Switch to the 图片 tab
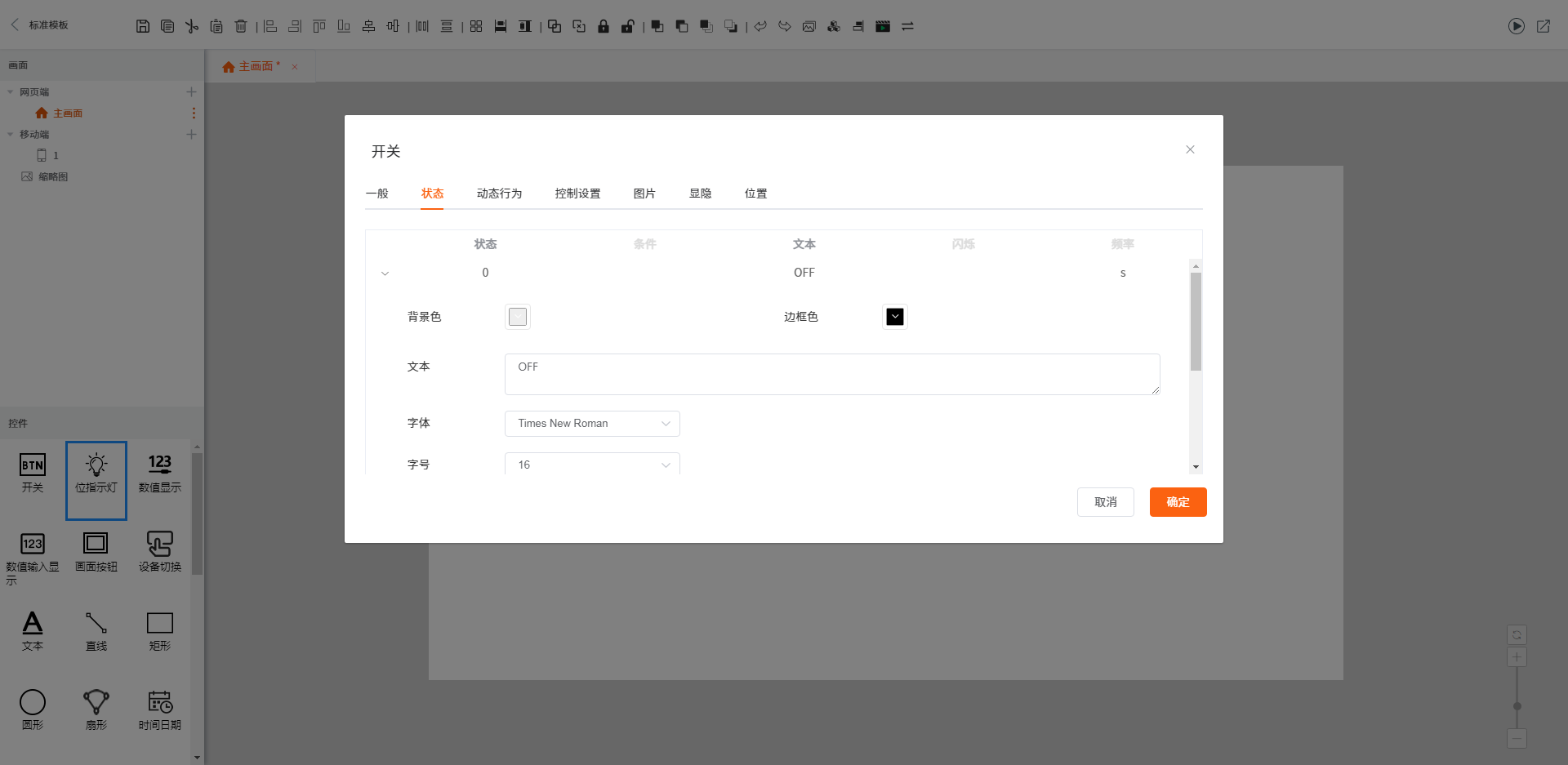Screen dimensions: 1568x765 (644, 193)
